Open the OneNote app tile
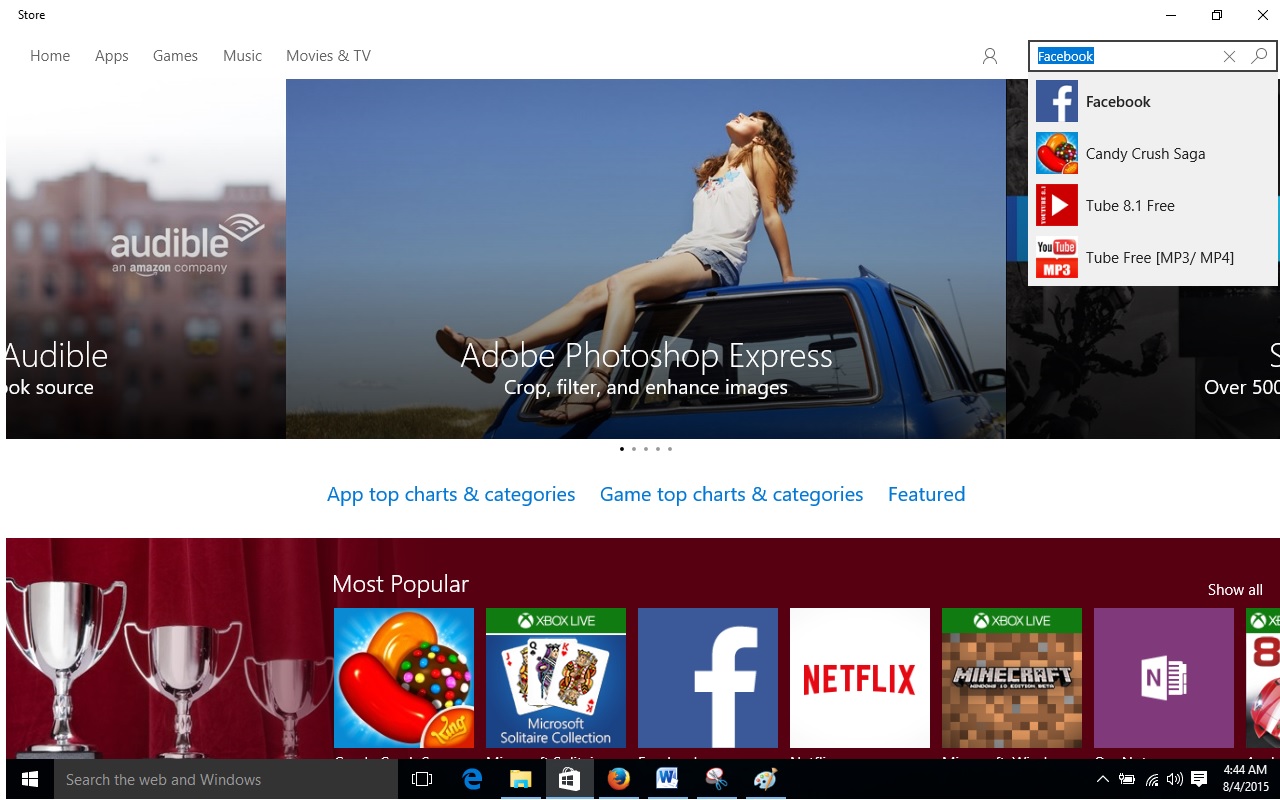Screen dimensions: 1280x800 (1164, 678)
